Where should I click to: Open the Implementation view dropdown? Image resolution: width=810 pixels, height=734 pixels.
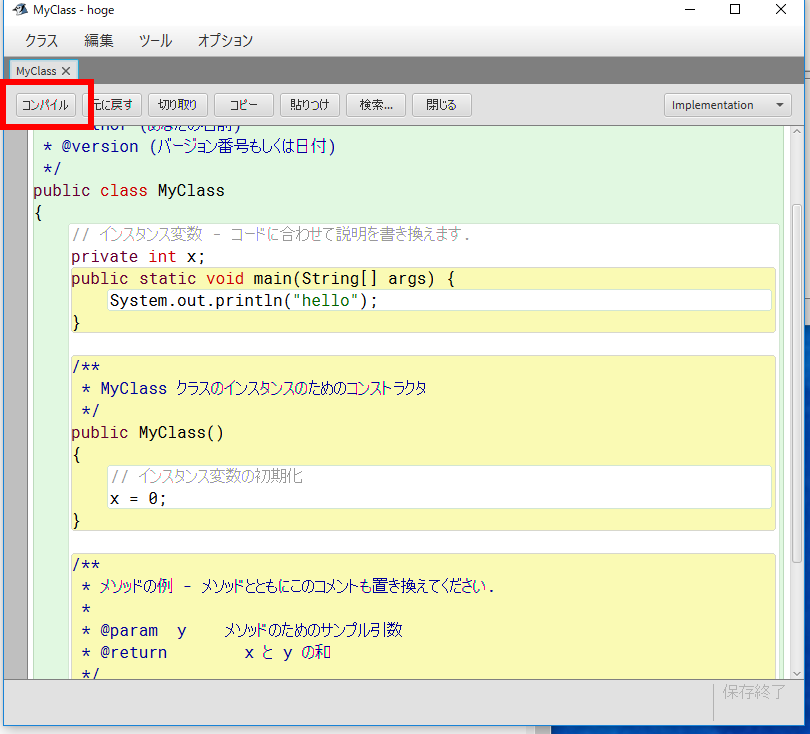[727, 105]
